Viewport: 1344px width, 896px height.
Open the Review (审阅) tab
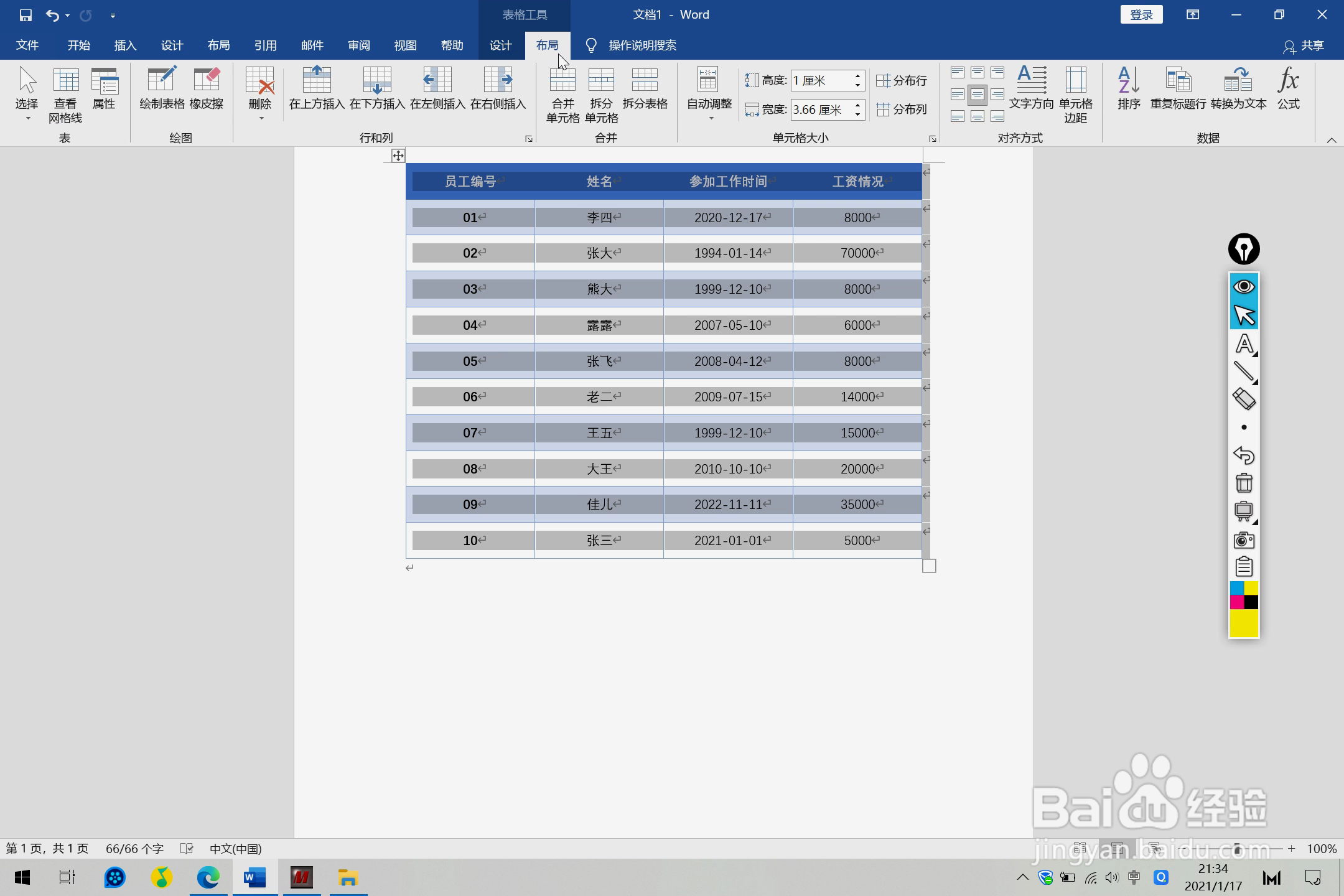358,45
